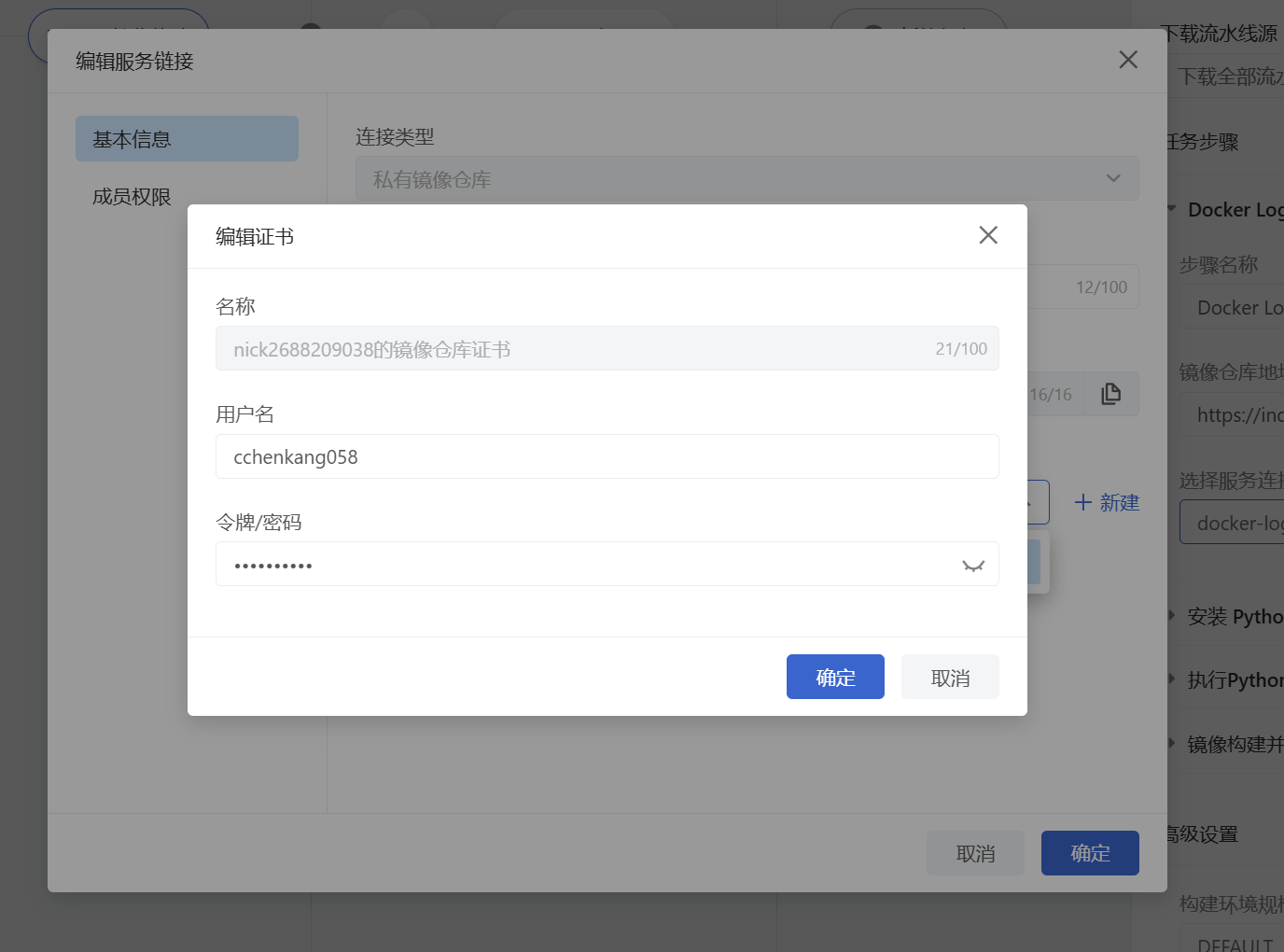Image resolution: width=1284 pixels, height=952 pixels.
Task: Click the 高级设置 heading
Action: point(1202,834)
